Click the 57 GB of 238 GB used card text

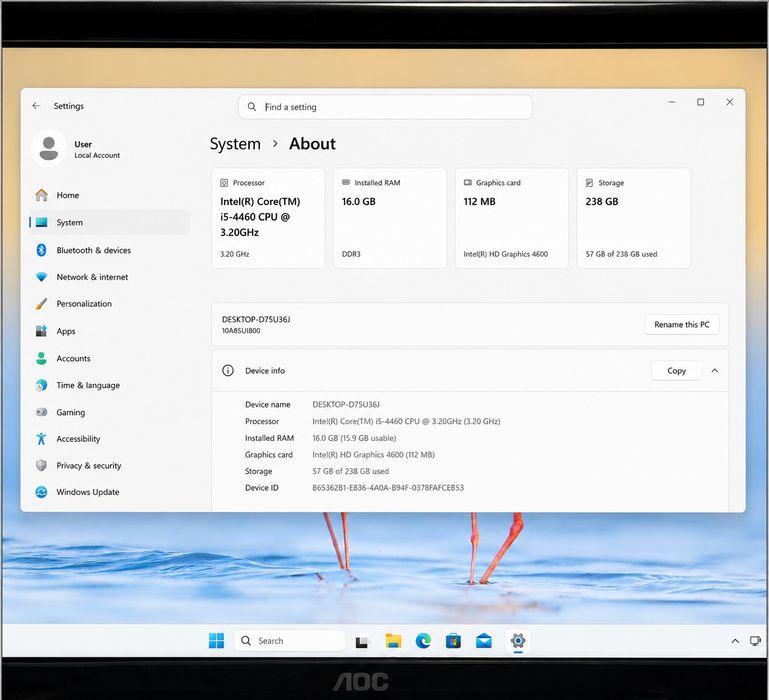tap(621, 254)
